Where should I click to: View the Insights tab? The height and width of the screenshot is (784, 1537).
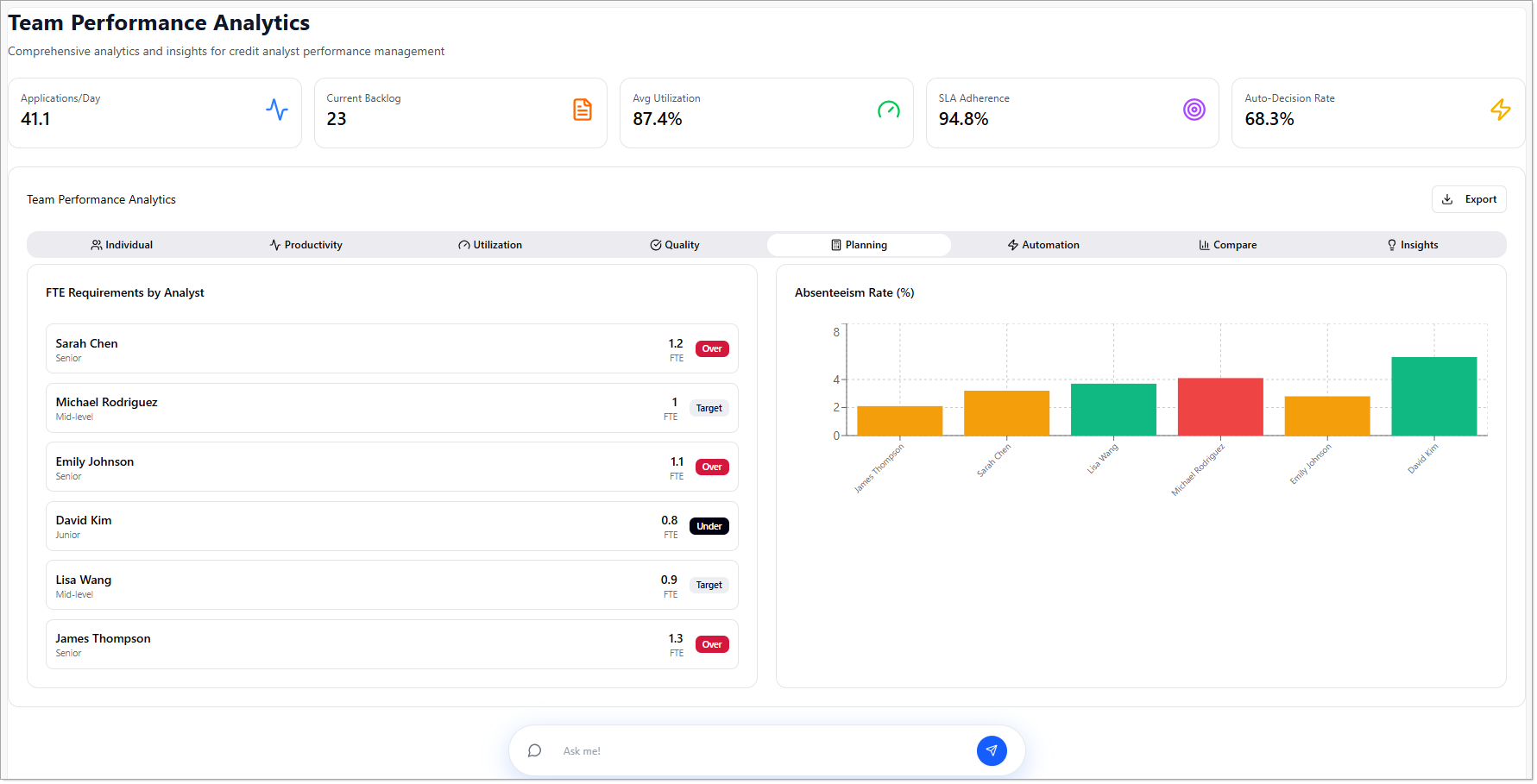pyautogui.click(x=1412, y=245)
